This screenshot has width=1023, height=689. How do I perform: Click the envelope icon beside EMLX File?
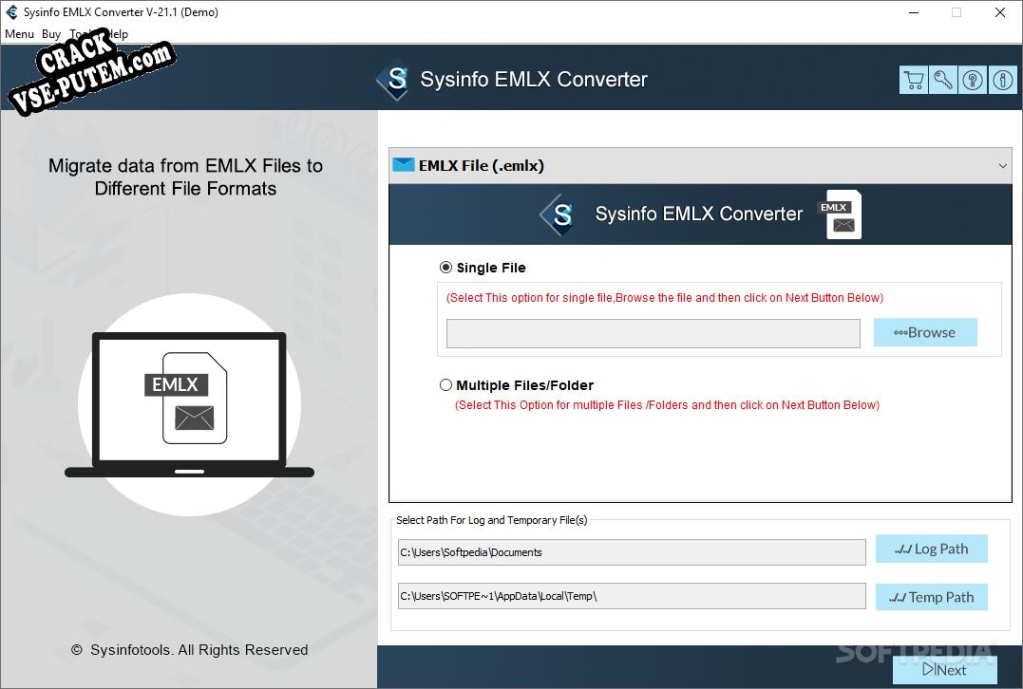[x=403, y=165]
